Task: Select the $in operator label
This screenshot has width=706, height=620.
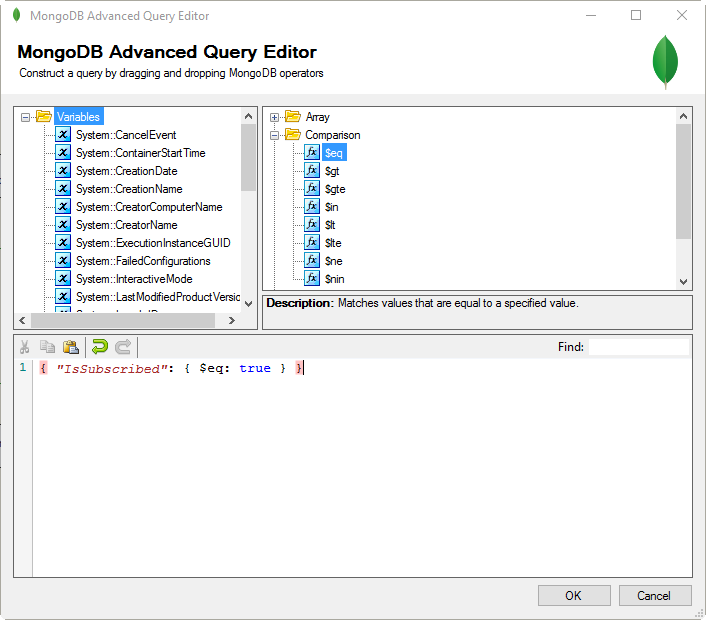Action: click(x=331, y=207)
